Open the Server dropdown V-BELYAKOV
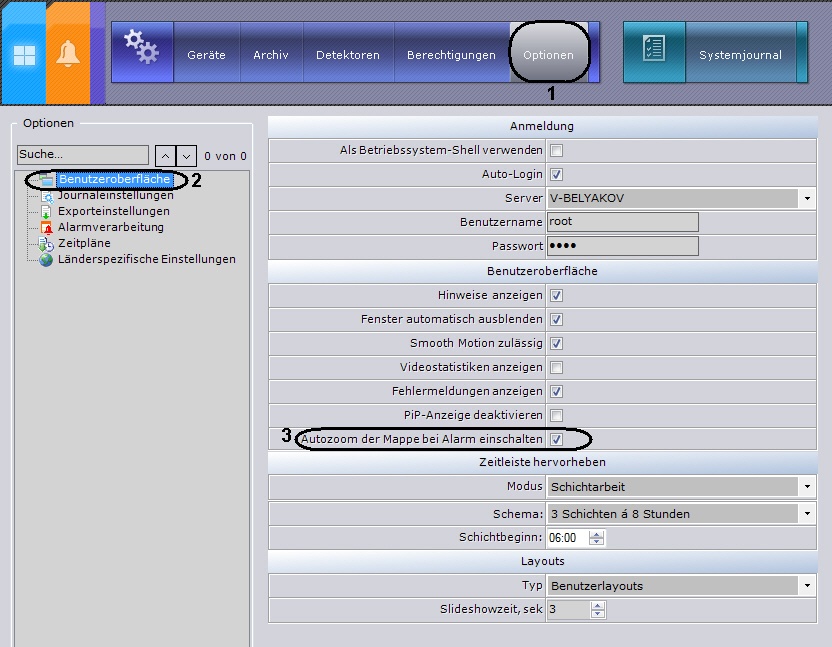Viewport: 832px width, 647px height. pyautogui.click(x=681, y=199)
